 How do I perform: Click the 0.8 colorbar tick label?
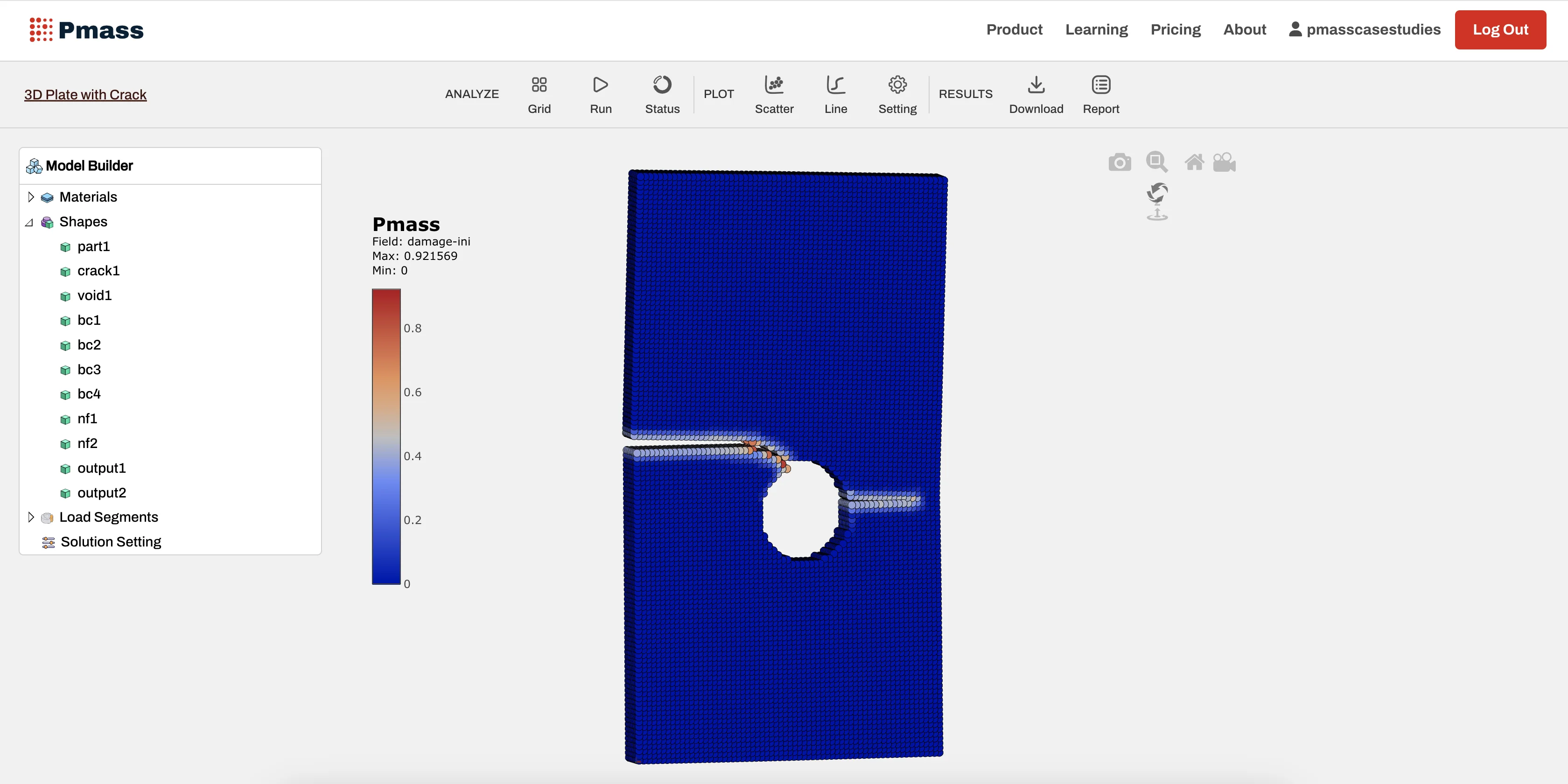click(x=412, y=328)
